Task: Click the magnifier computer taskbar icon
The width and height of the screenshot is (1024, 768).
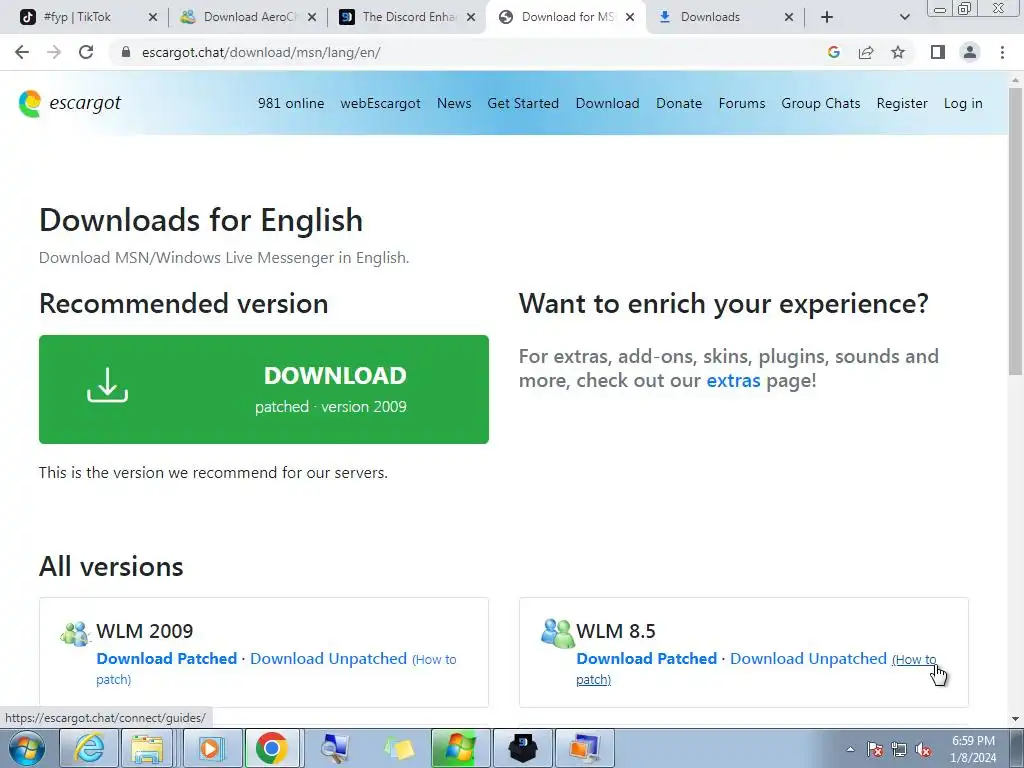Action: click(x=336, y=748)
